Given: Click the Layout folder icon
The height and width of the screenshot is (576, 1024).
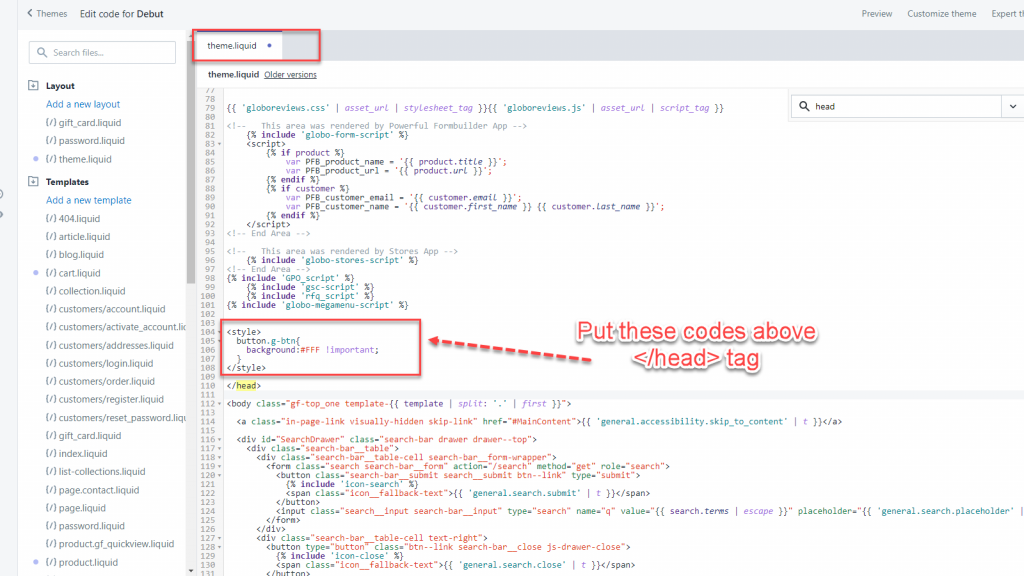Looking at the screenshot, I should [34, 85].
